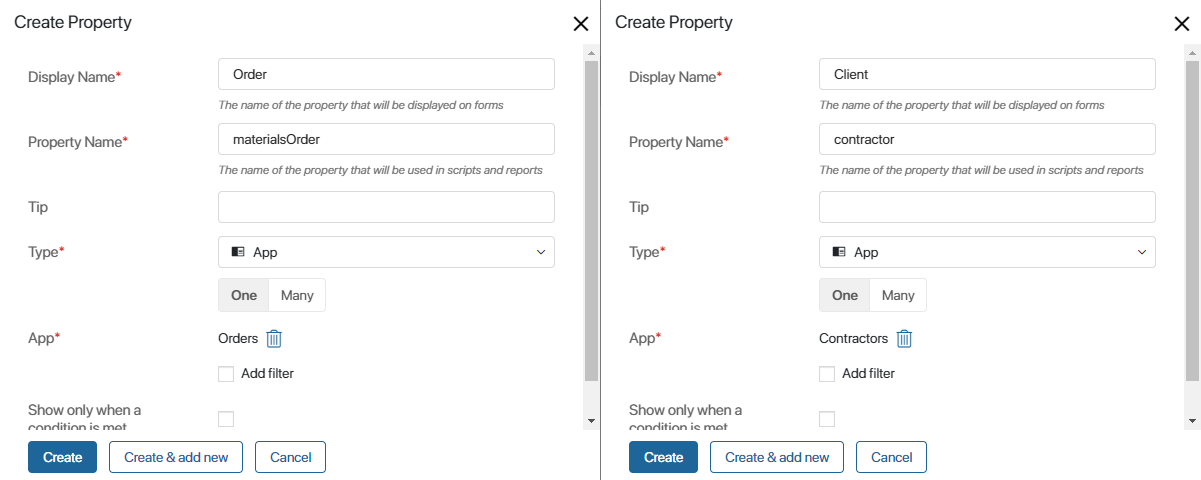Image resolution: width=1201 pixels, height=480 pixels.
Task: Click the Display Name field containing Client
Action: click(987, 74)
